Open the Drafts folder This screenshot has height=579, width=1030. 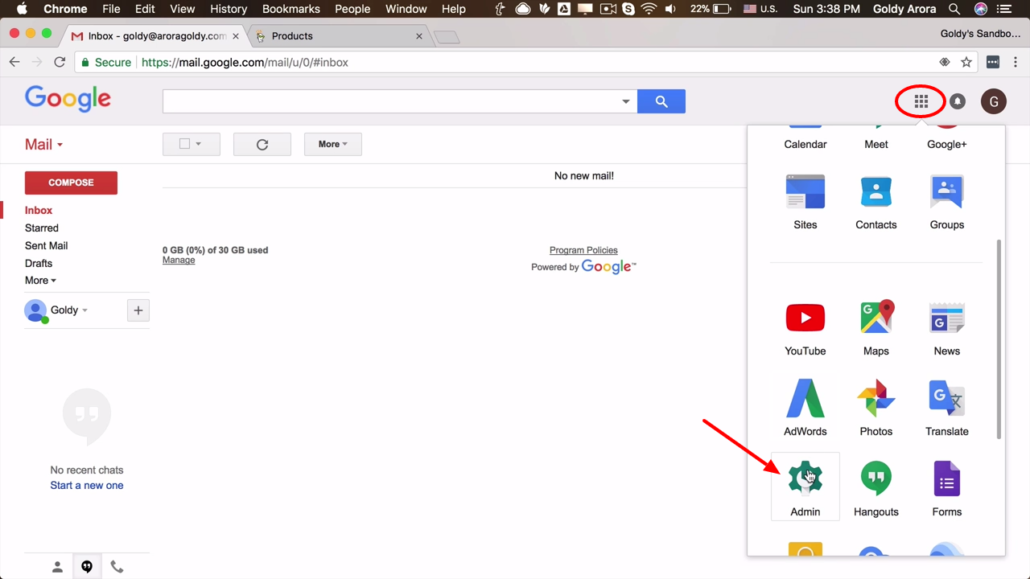38,263
